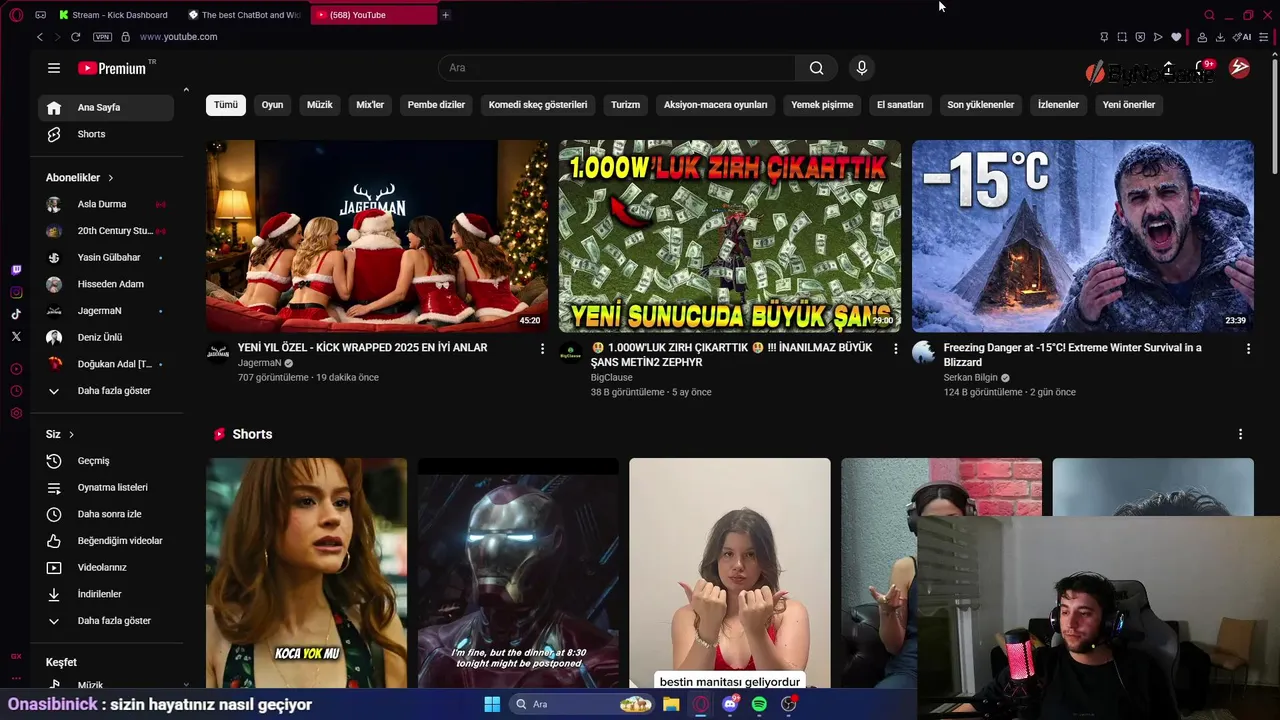Reload the YouTube page

75,37
